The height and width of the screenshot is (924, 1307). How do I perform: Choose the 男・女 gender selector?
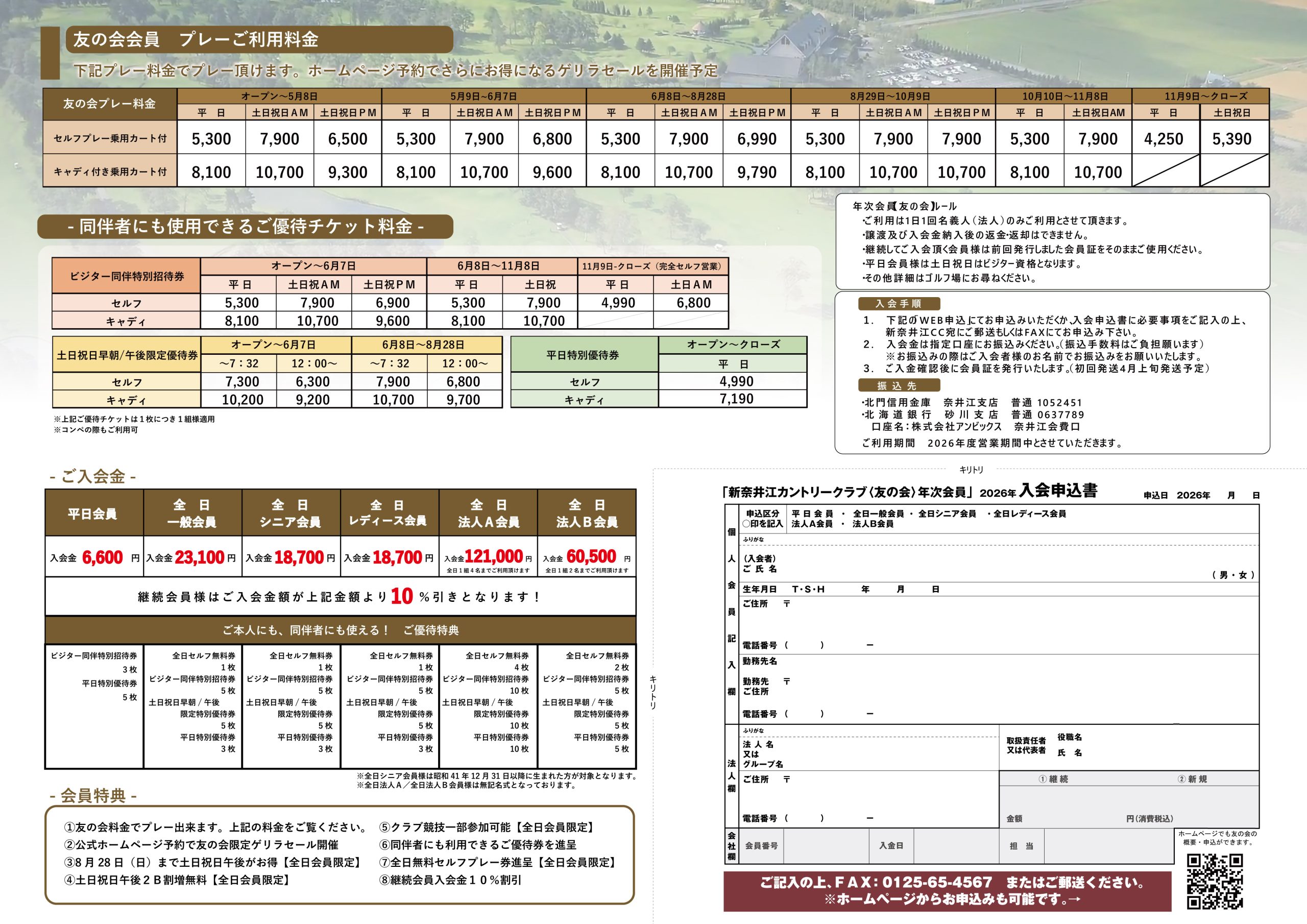click(1232, 575)
